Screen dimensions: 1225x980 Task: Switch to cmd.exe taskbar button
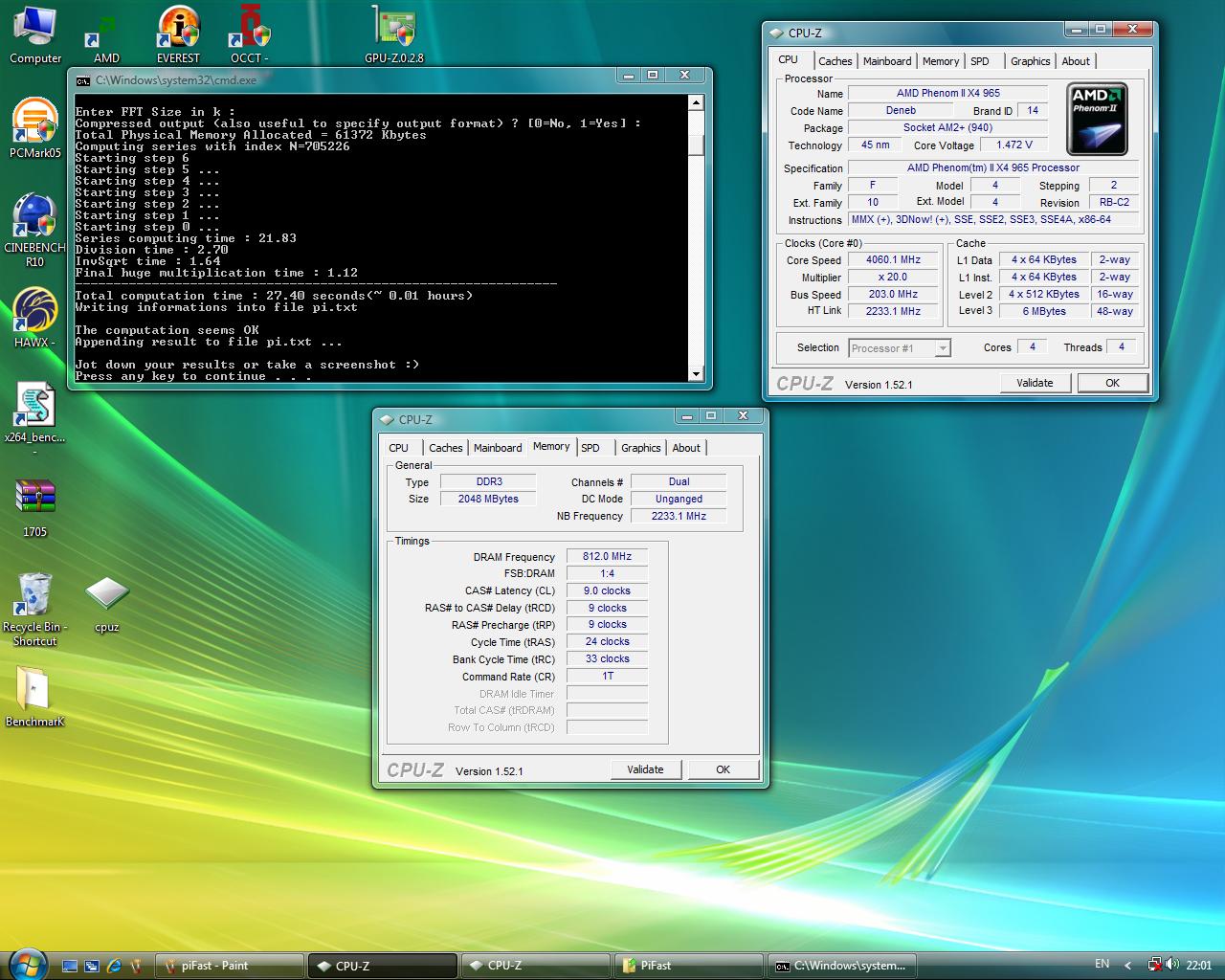(x=842, y=966)
